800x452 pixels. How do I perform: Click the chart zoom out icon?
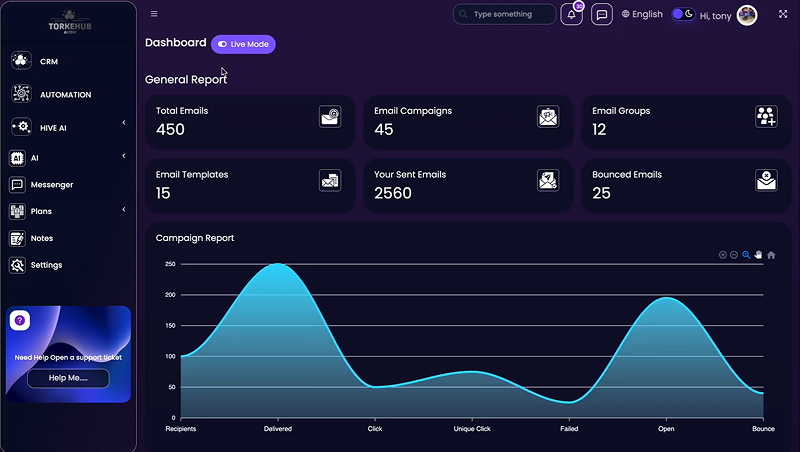(734, 255)
